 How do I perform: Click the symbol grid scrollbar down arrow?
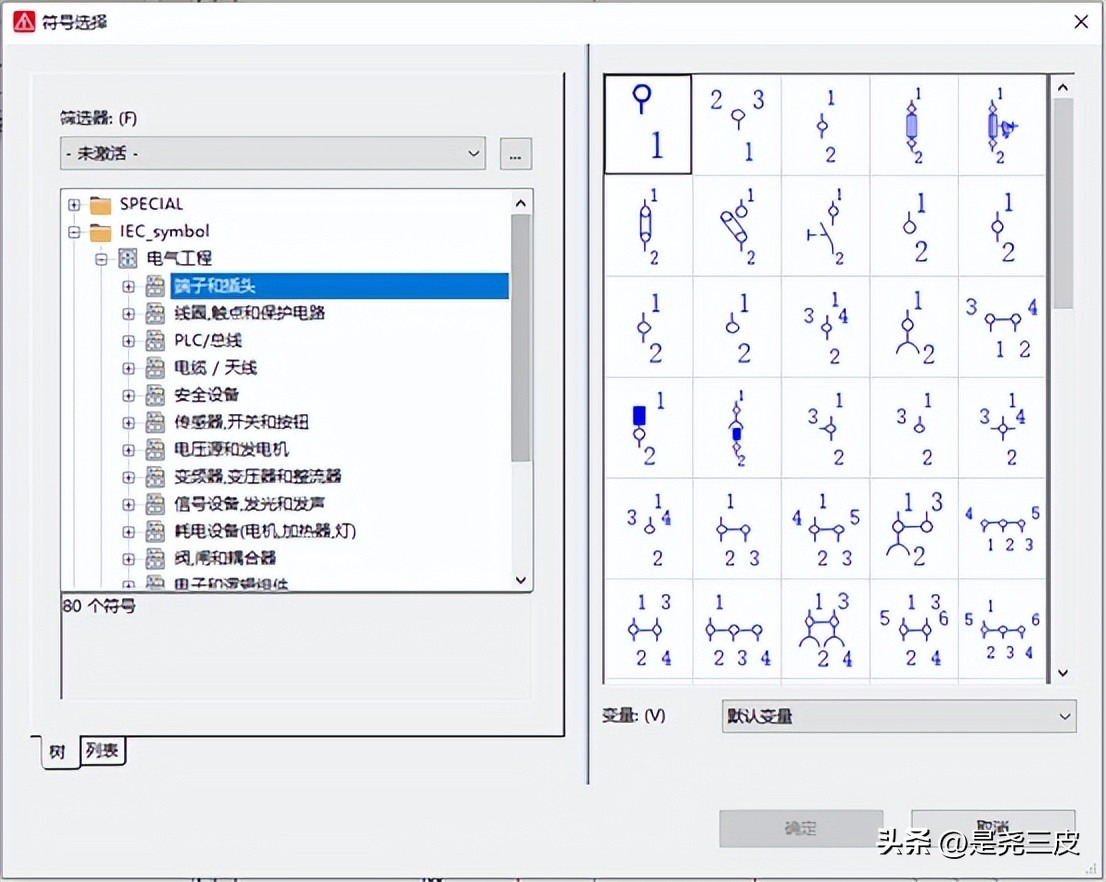[1062, 673]
